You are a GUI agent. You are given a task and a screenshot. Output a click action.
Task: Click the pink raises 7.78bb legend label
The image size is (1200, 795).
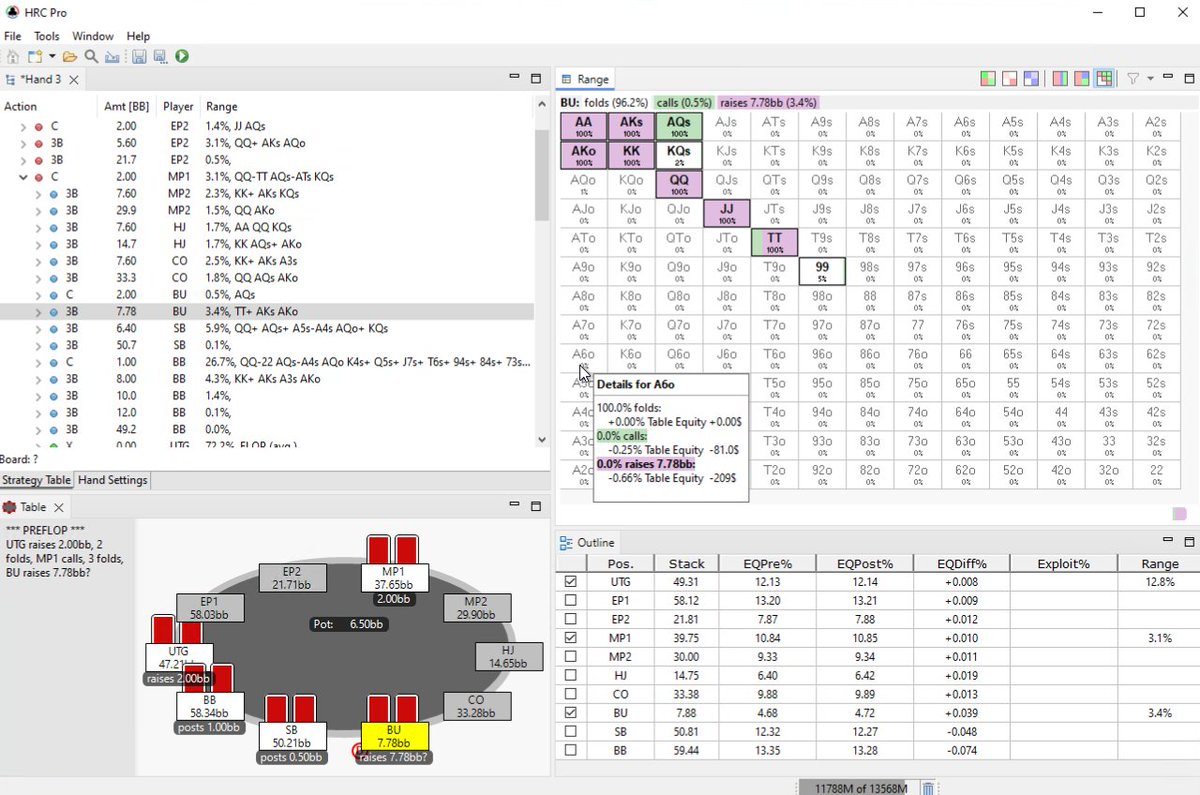click(x=768, y=102)
